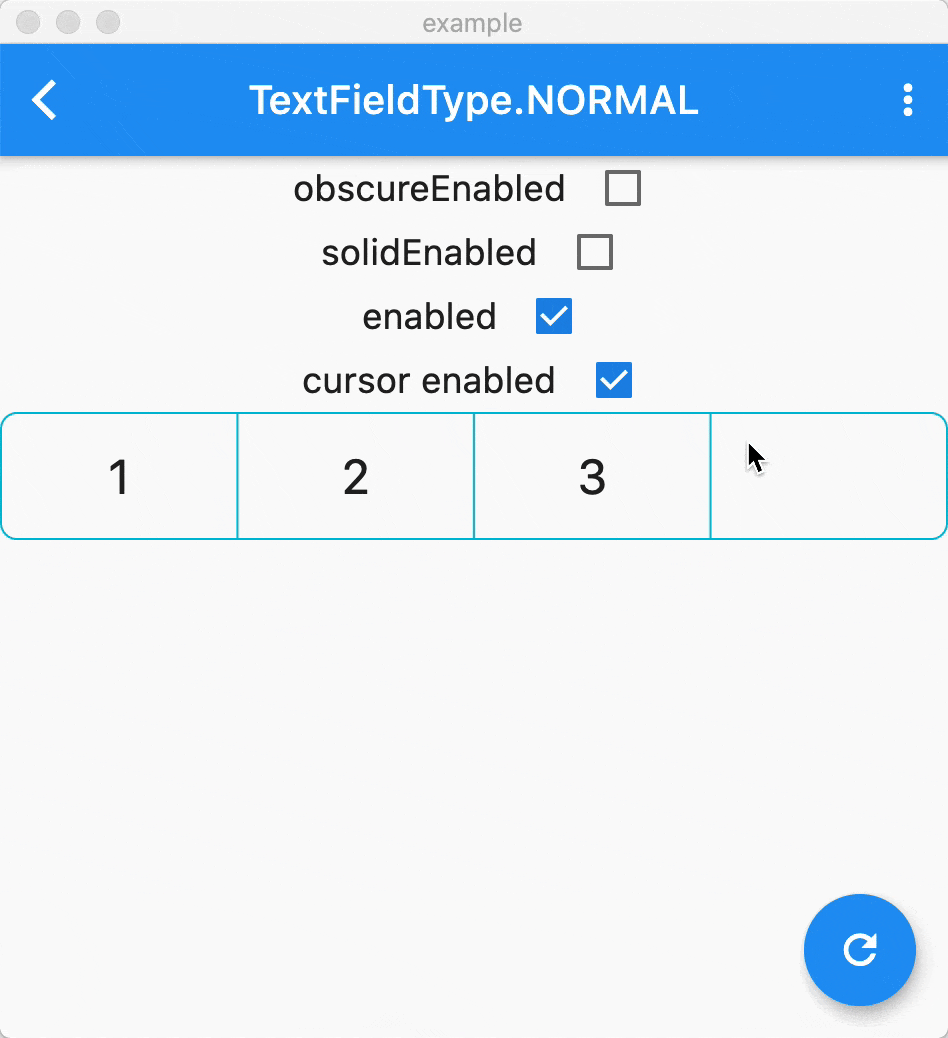Click the empty fourth PIN cell
This screenshot has width=948, height=1038.
pos(828,476)
